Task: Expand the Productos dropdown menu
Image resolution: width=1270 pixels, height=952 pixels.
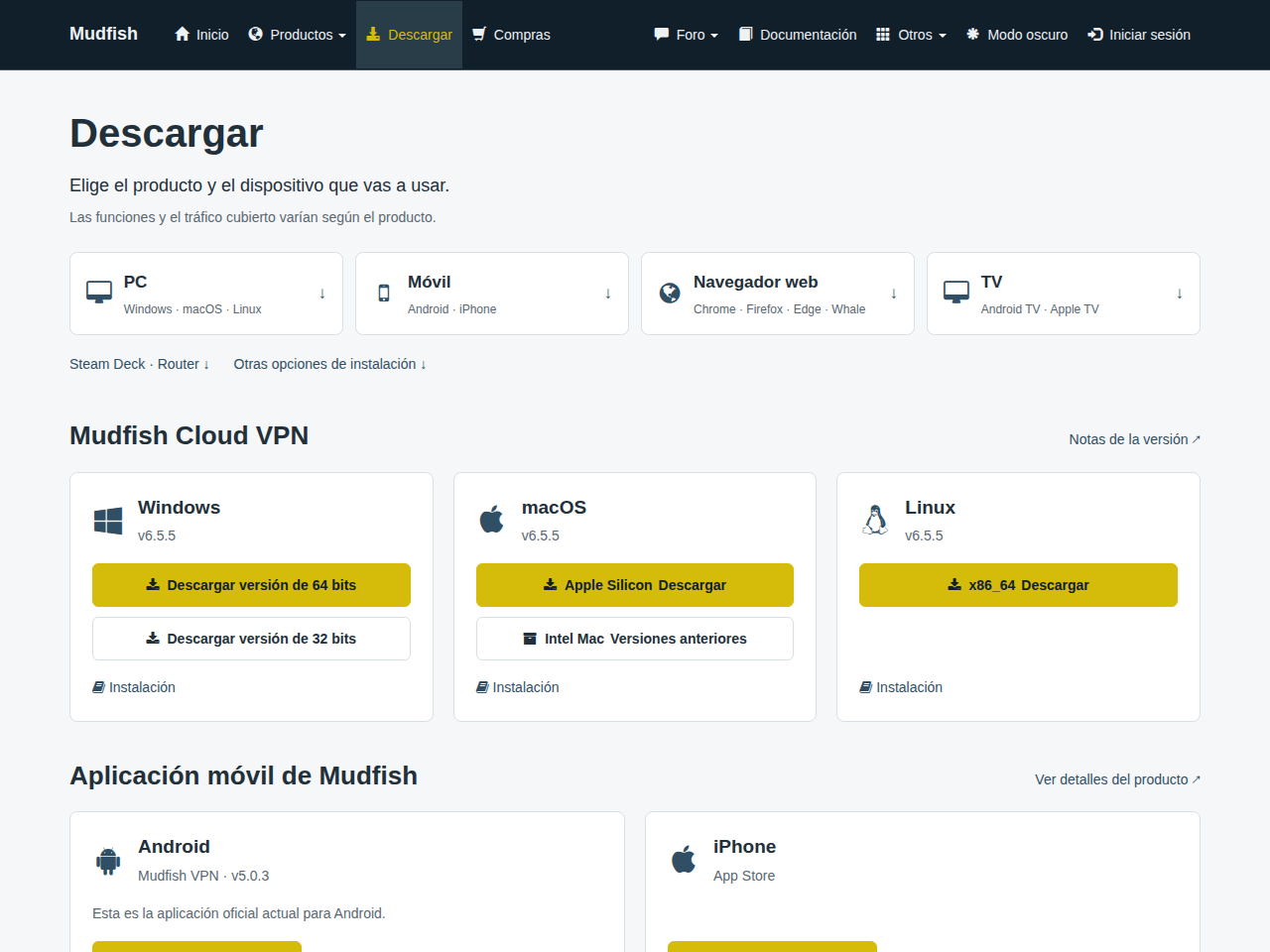Action: 298,35
